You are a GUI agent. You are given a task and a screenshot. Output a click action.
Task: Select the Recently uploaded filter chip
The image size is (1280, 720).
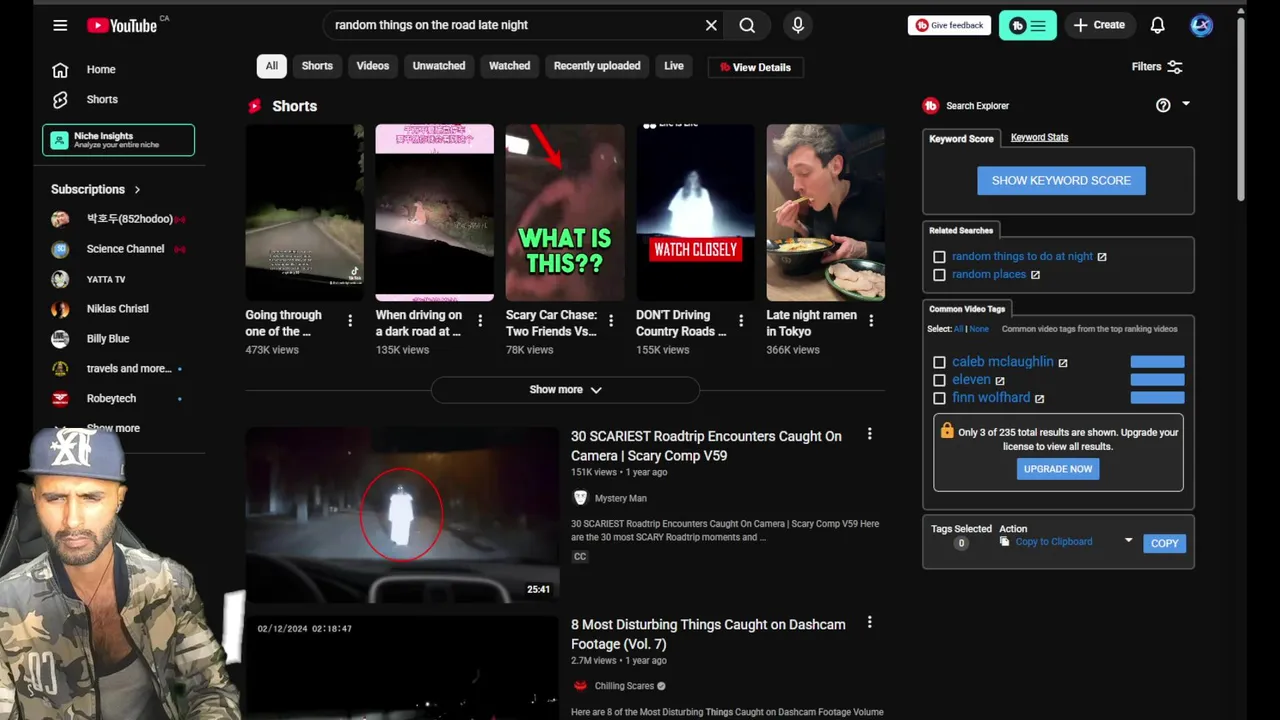pyautogui.click(x=597, y=66)
